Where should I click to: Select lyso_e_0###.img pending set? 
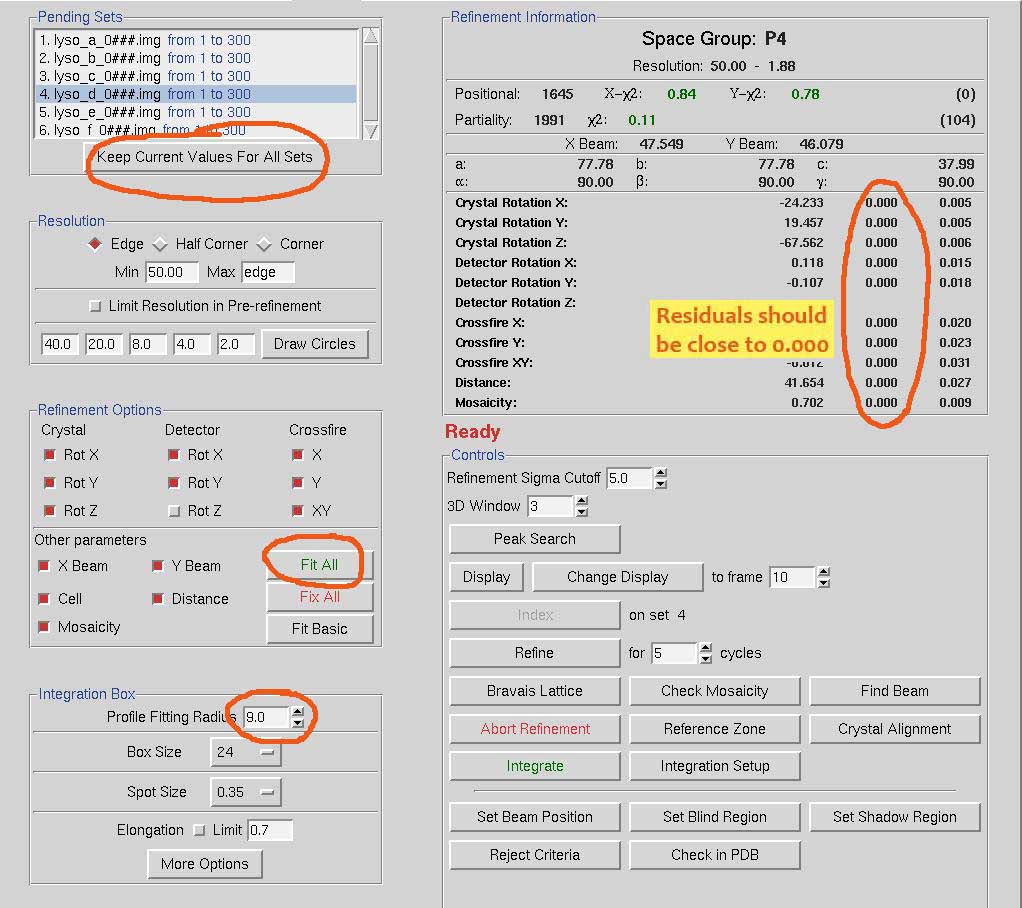[144, 112]
